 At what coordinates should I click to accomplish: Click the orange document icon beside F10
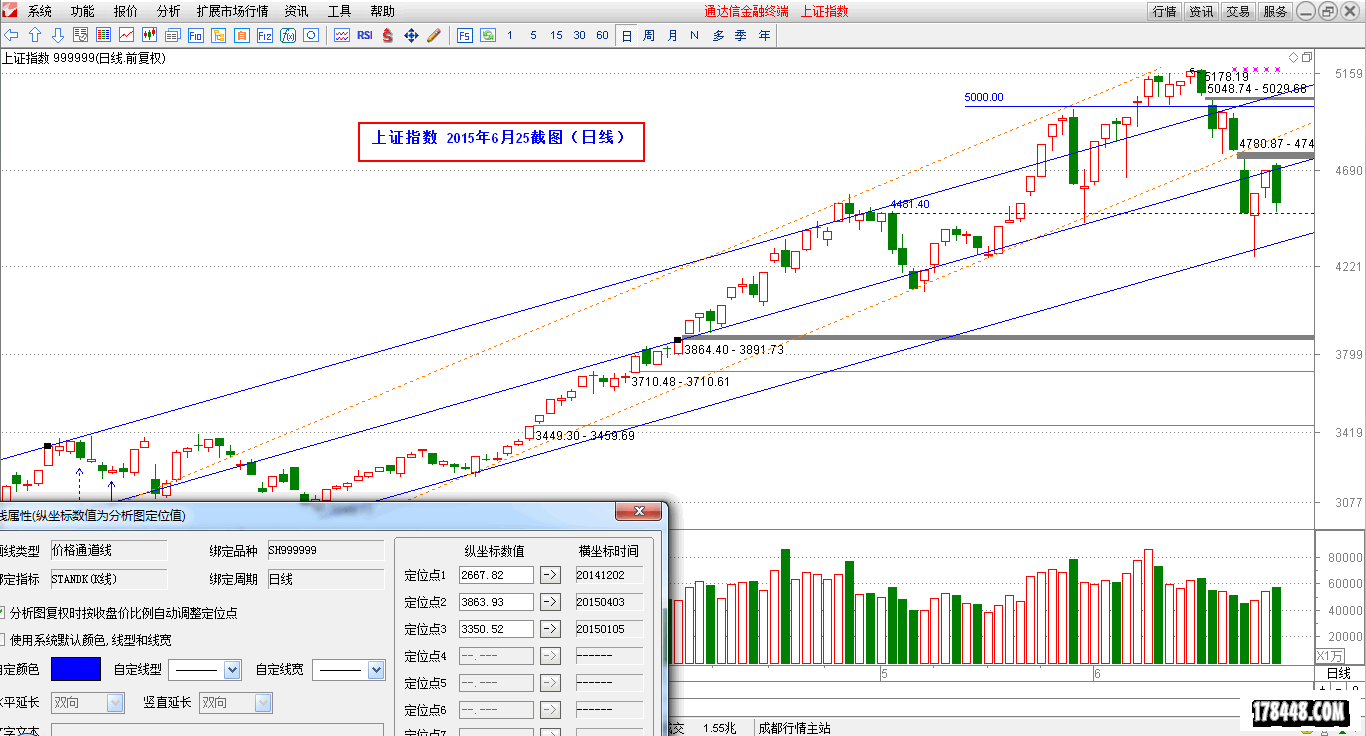241,35
